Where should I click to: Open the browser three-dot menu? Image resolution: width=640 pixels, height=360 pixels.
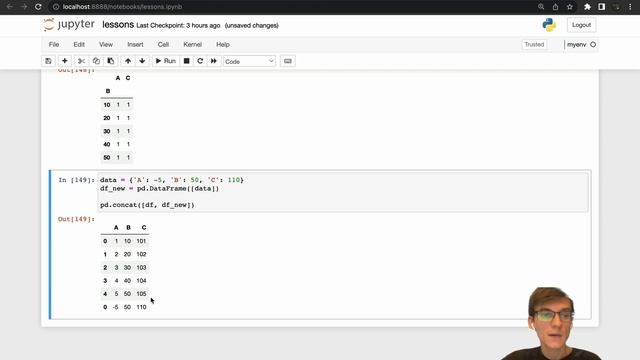click(x=630, y=7)
